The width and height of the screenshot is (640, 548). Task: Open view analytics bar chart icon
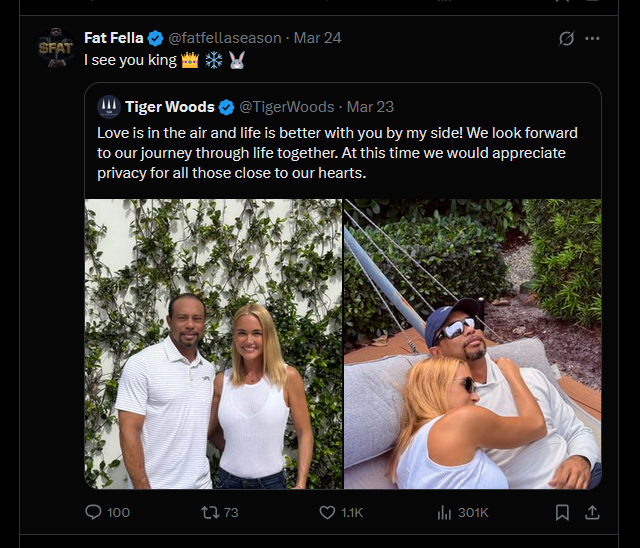(x=444, y=512)
